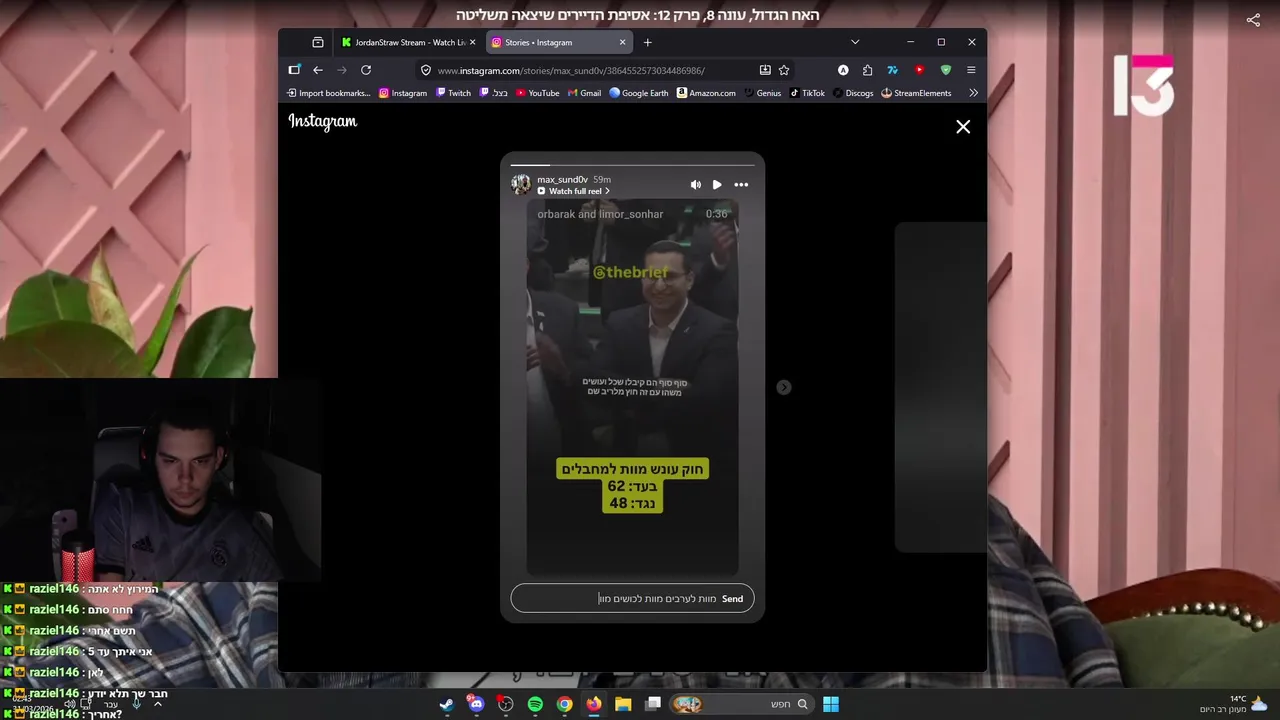The image size is (1280, 720).
Task: Open Firefox from the taskbar
Action: (x=594, y=704)
